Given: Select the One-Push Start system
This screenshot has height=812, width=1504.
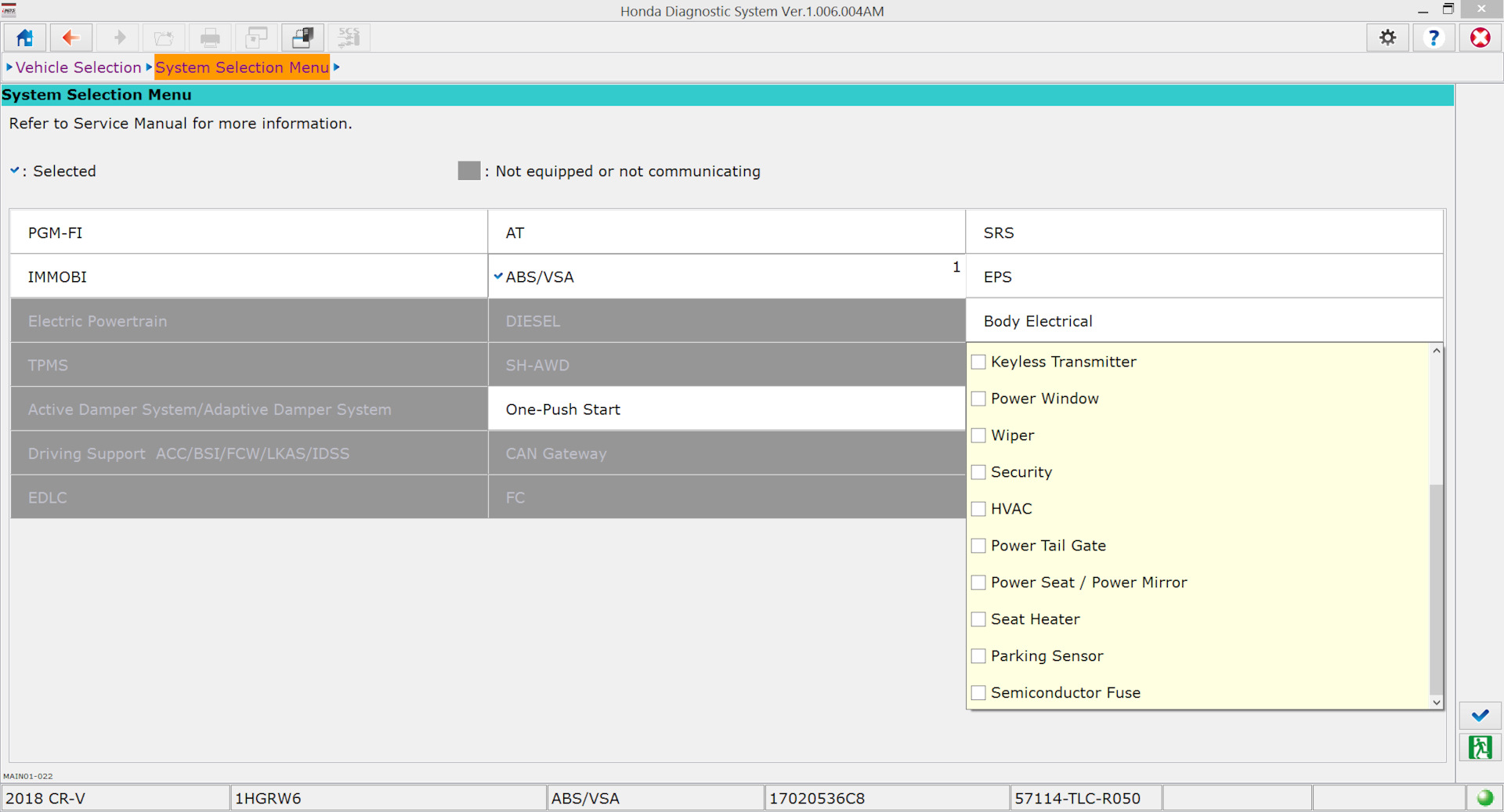Looking at the screenshot, I should (726, 410).
